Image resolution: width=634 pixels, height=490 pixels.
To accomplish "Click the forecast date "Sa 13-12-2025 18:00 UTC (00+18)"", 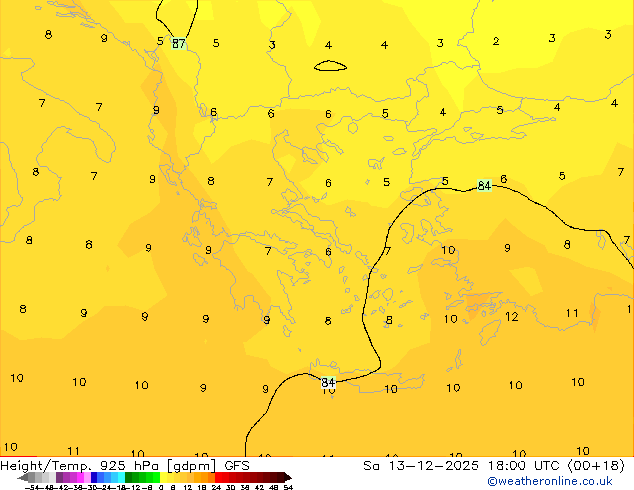I will point(494,466).
